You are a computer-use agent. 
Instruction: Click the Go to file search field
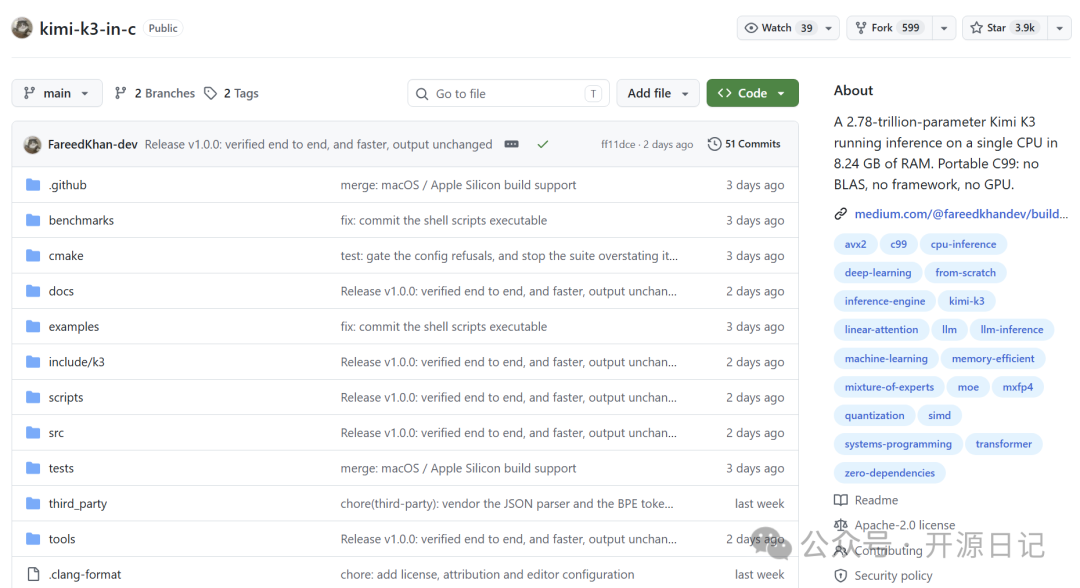tap(508, 94)
